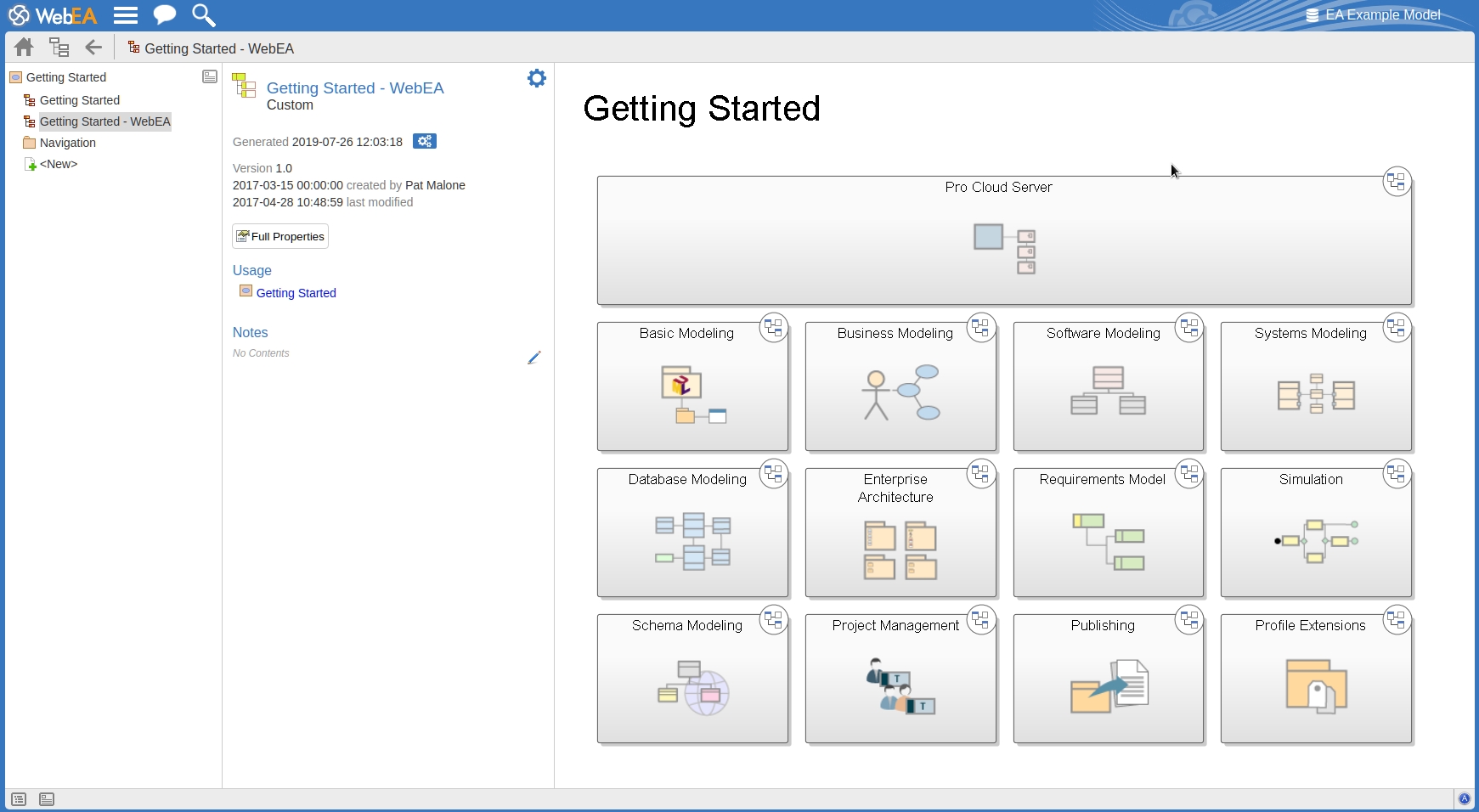The width and height of the screenshot is (1479, 812).
Task: Click the Simulation tile's diagram link icon
Action: click(x=1397, y=473)
